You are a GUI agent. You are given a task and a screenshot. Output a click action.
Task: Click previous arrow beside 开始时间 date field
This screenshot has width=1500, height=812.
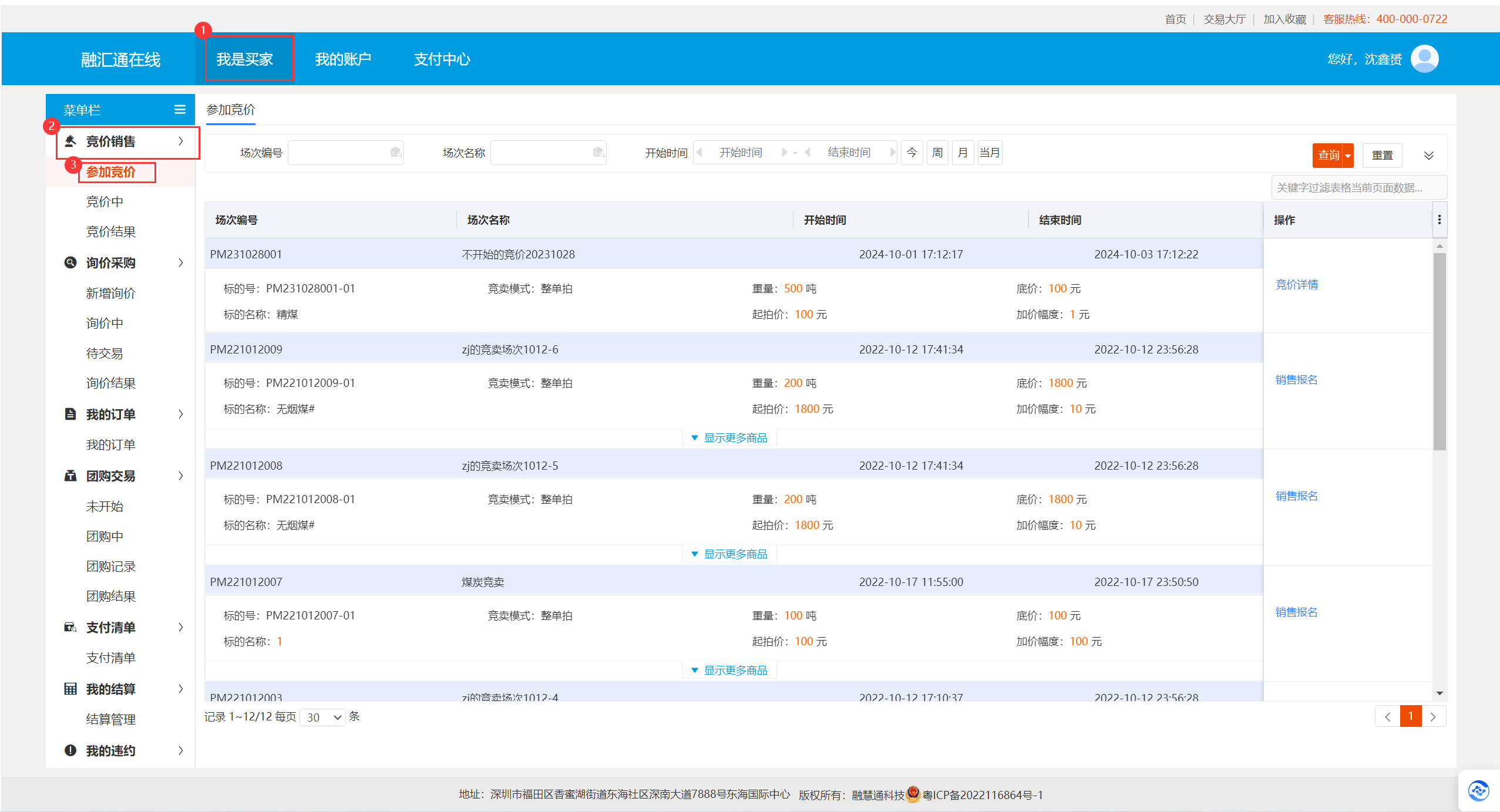(699, 153)
